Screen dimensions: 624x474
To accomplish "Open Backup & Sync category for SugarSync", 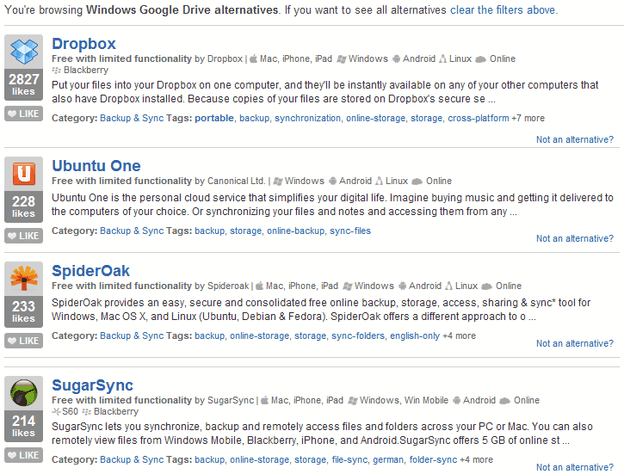I will click(131, 460).
